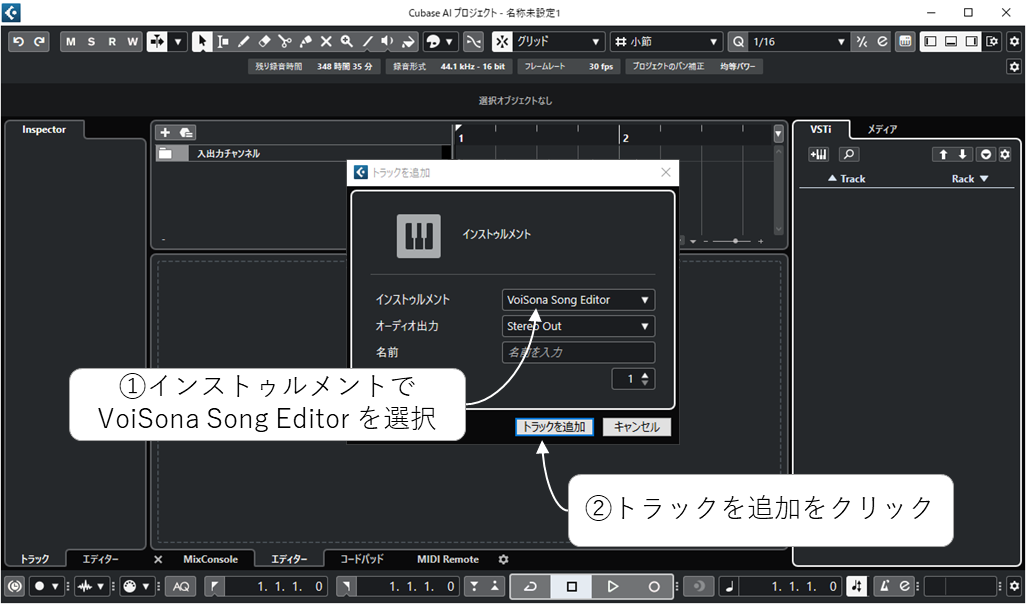Open the 小節 grid type dropdown
1026x604 pixels.
[x=666, y=42]
